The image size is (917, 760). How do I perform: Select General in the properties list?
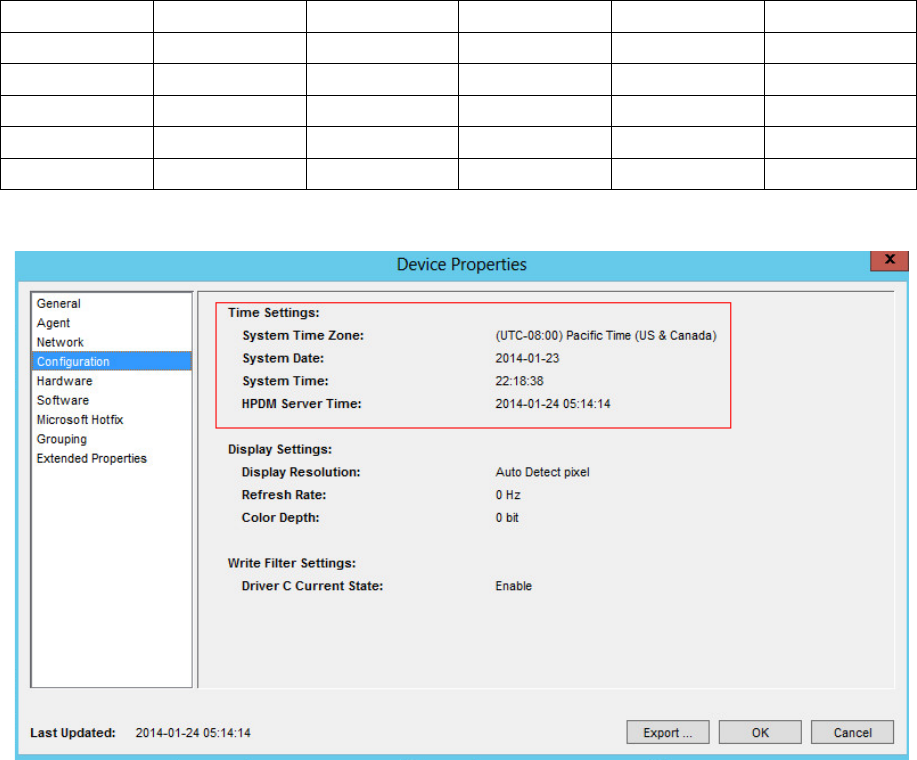click(59, 304)
